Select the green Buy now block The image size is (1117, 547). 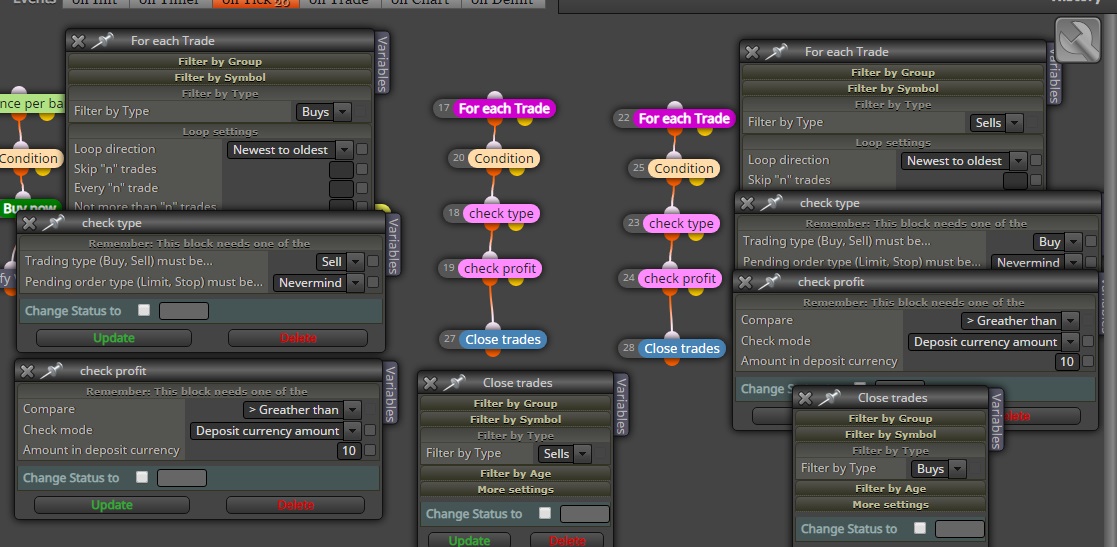tap(30, 208)
